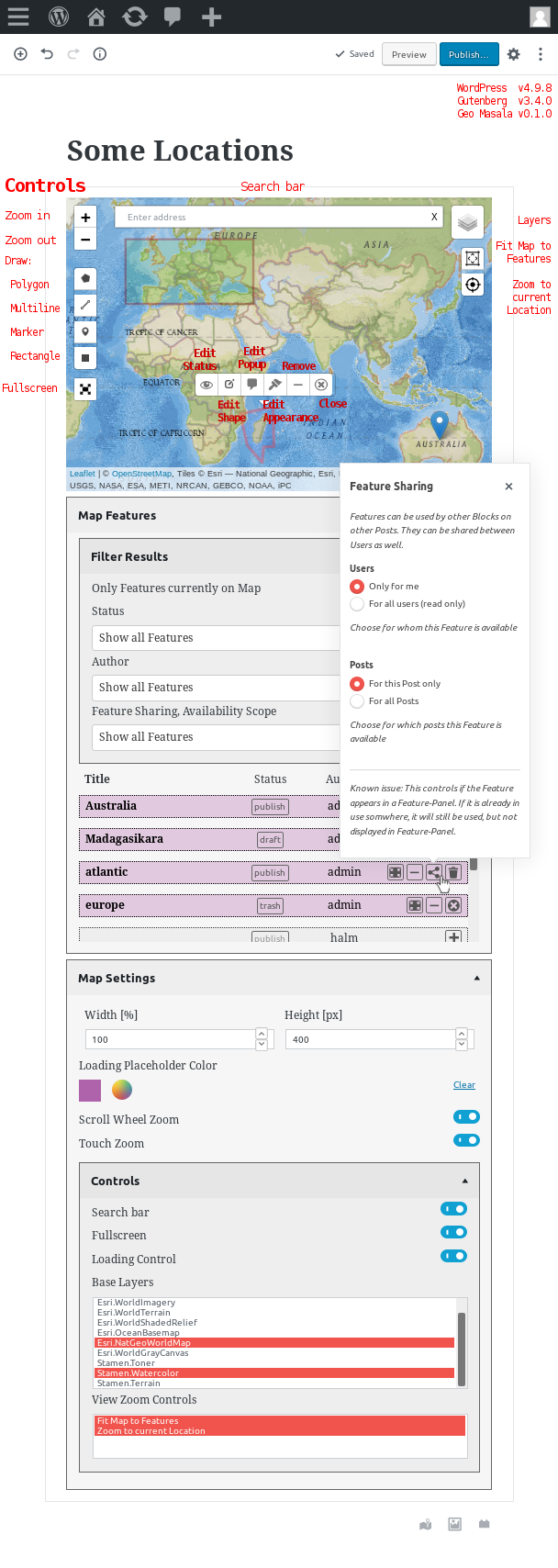Viewport: 558px width, 1568px height.
Task: Turn off the Search bar control toggle
Action: 453,1209
